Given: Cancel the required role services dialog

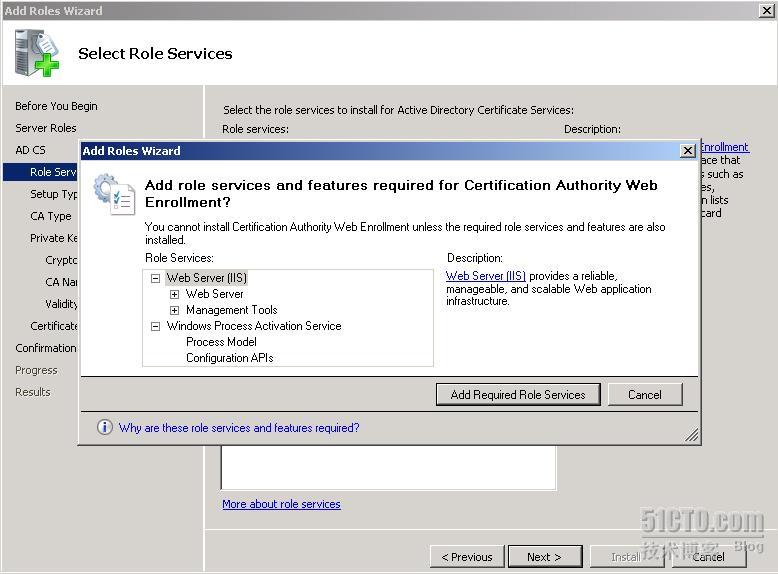Looking at the screenshot, I should (x=645, y=394).
